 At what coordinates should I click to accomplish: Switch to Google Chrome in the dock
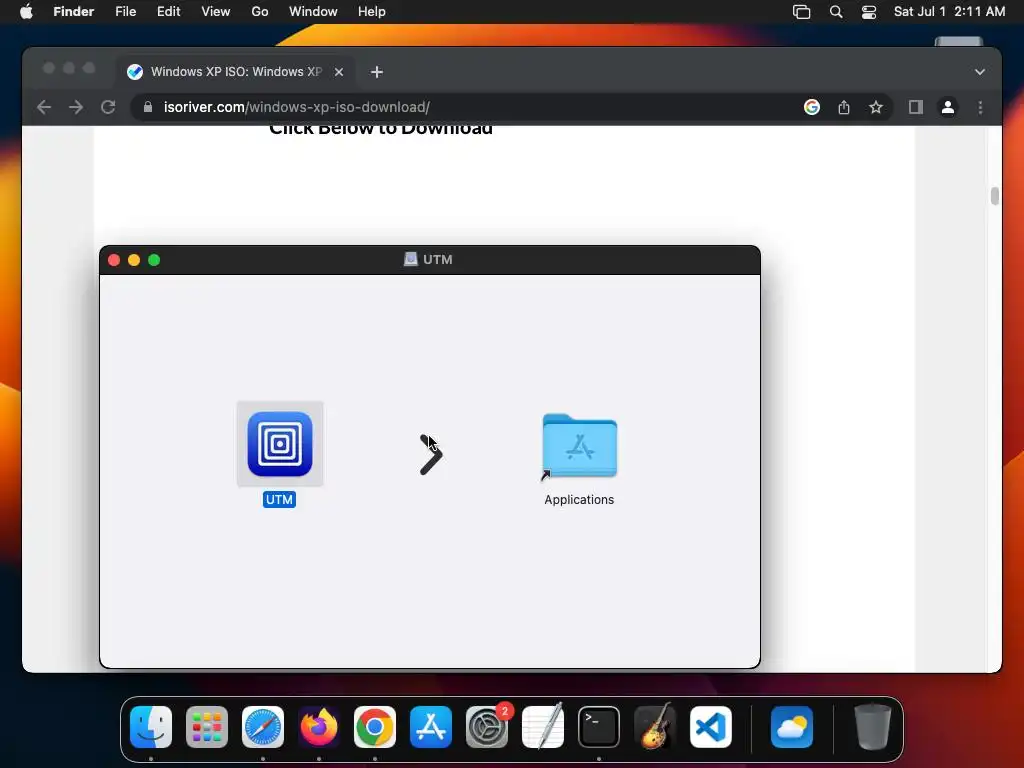pyautogui.click(x=375, y=727)
